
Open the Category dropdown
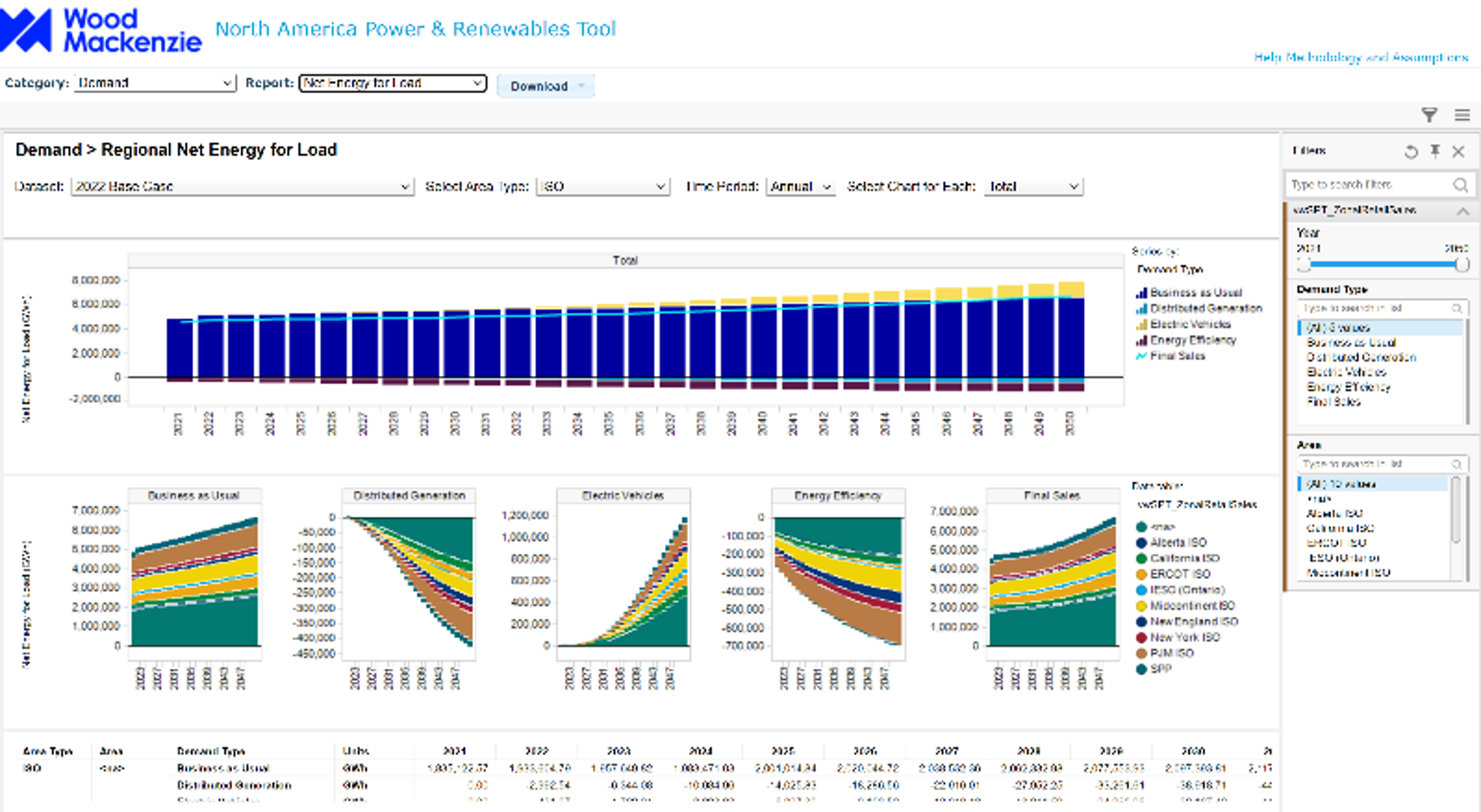click(x=154, y=82)
